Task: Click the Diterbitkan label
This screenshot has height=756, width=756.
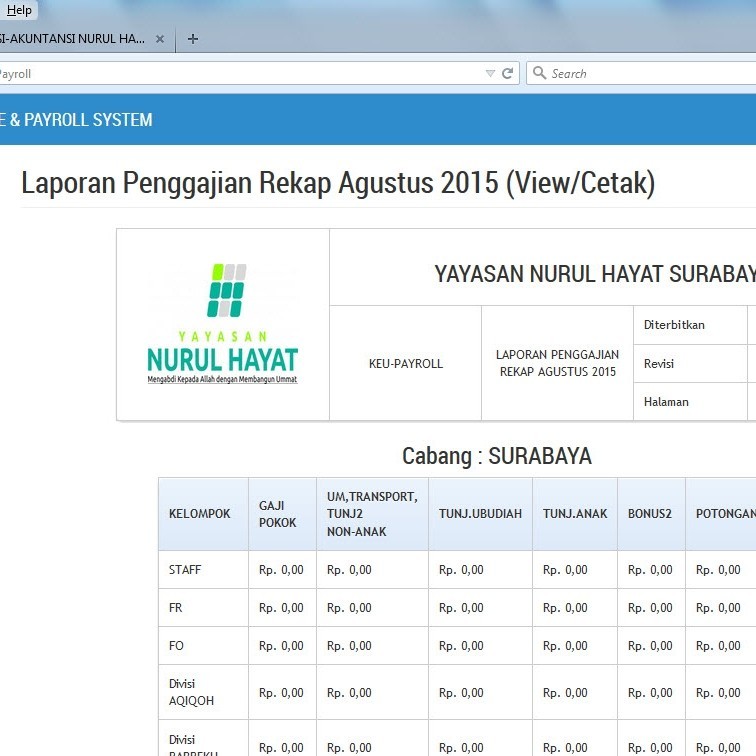Action: coord(674,325)
